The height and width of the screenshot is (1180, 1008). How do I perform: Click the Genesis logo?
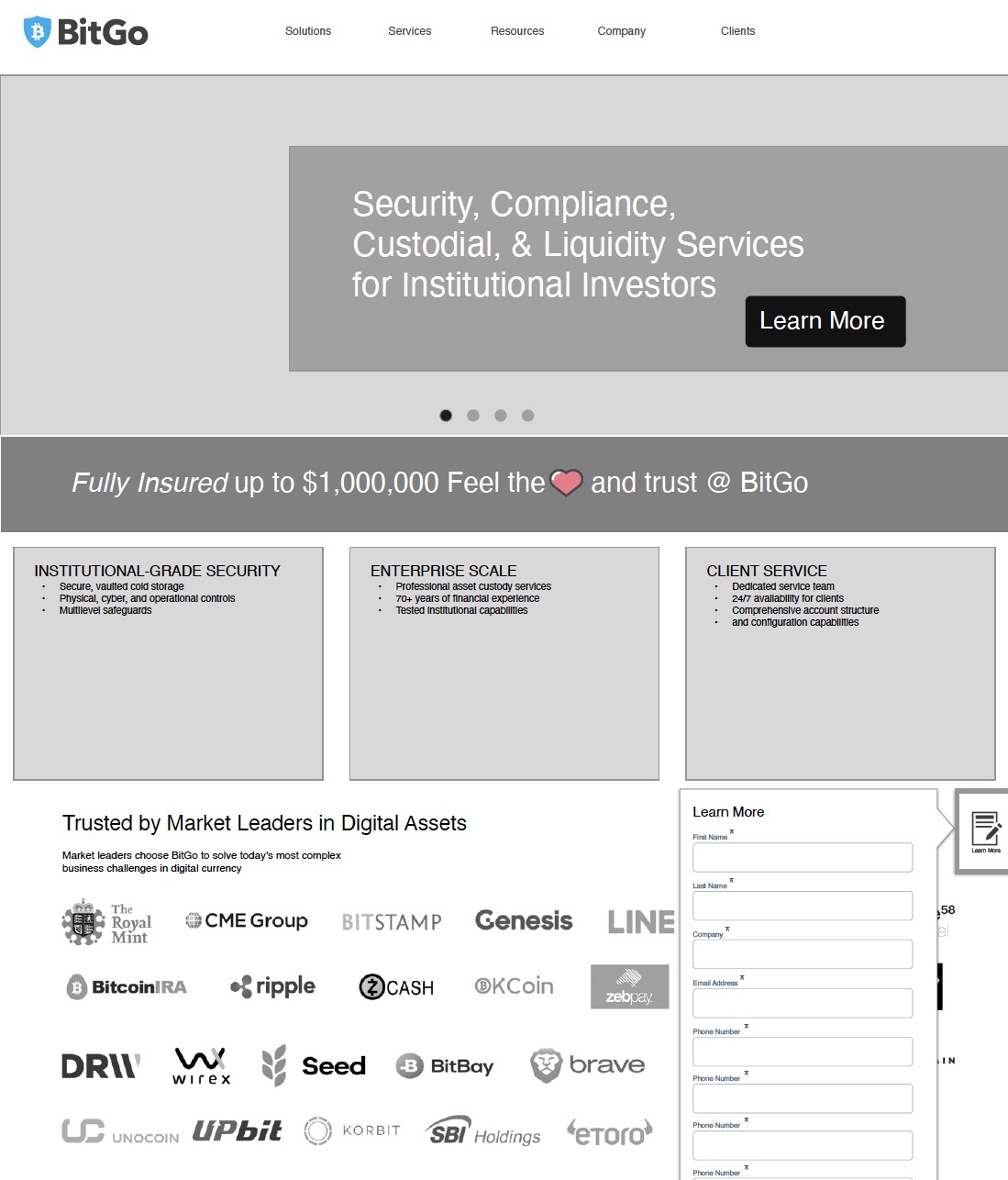coord(524,920)
